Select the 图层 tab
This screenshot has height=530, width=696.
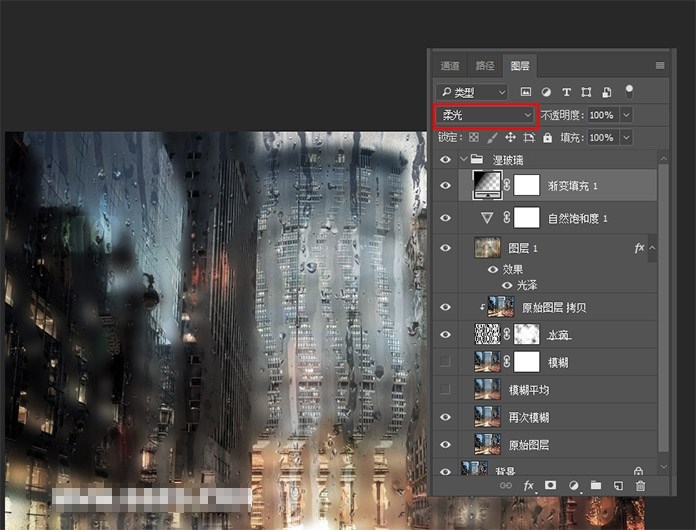(520, 66)
